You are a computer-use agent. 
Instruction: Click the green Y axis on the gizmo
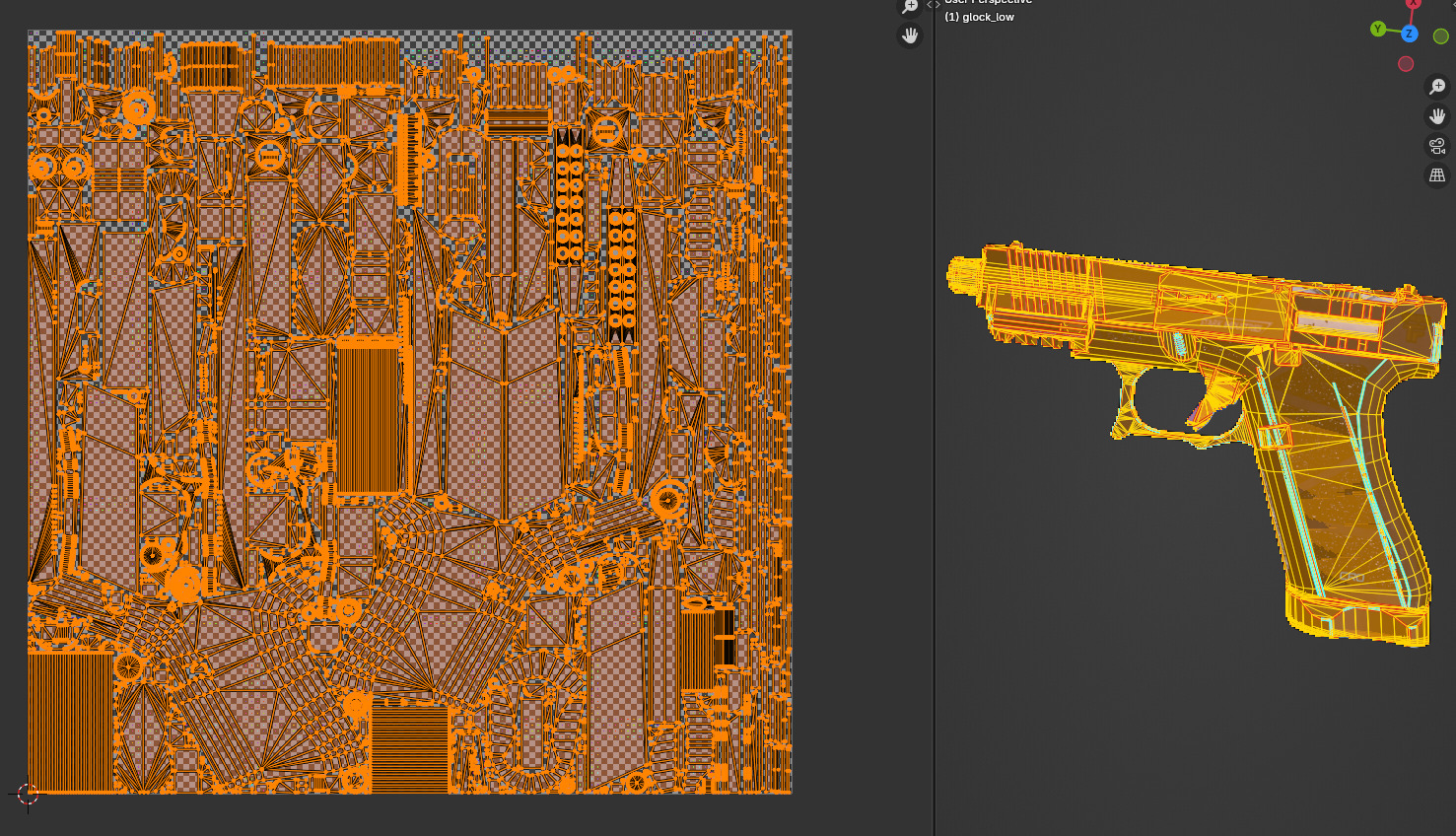[1378, 29]
